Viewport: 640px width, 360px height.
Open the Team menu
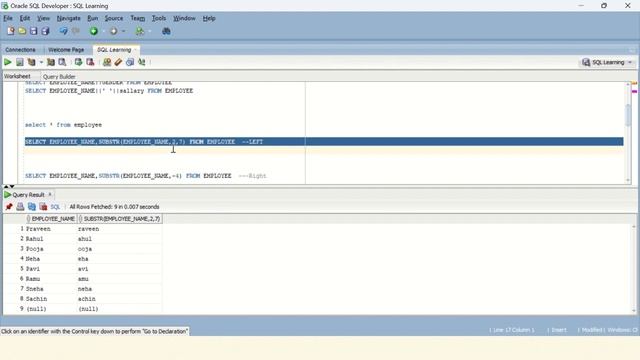coord(138,18)
